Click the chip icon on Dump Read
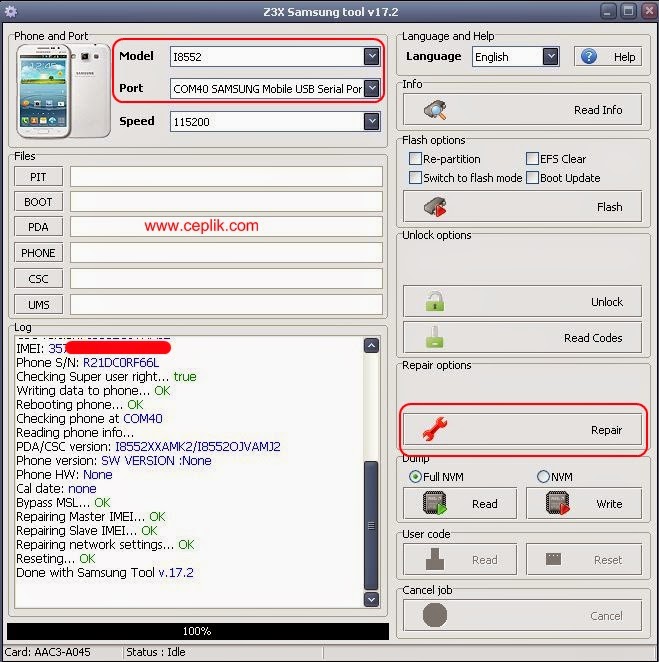This screenshot has width=659, height=662. coord(435,503)
